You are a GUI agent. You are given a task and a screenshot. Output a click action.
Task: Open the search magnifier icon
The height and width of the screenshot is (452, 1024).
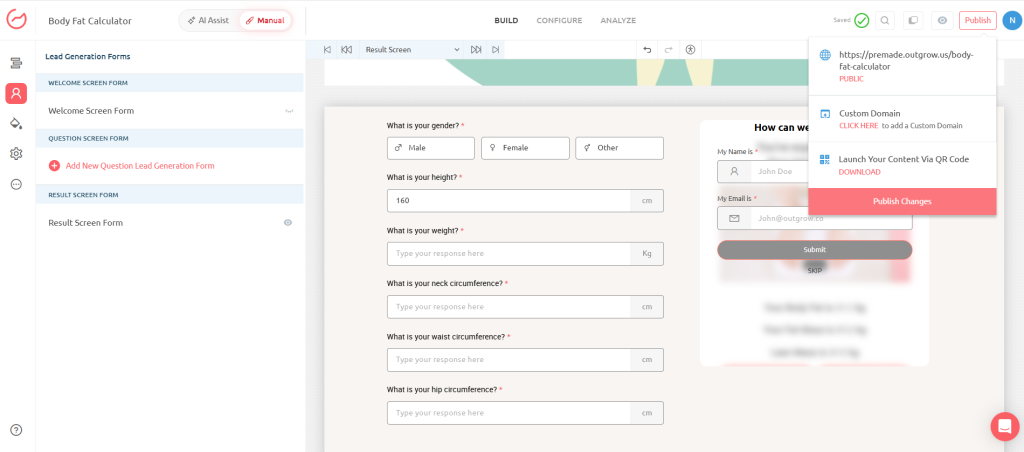click(884, 20)
